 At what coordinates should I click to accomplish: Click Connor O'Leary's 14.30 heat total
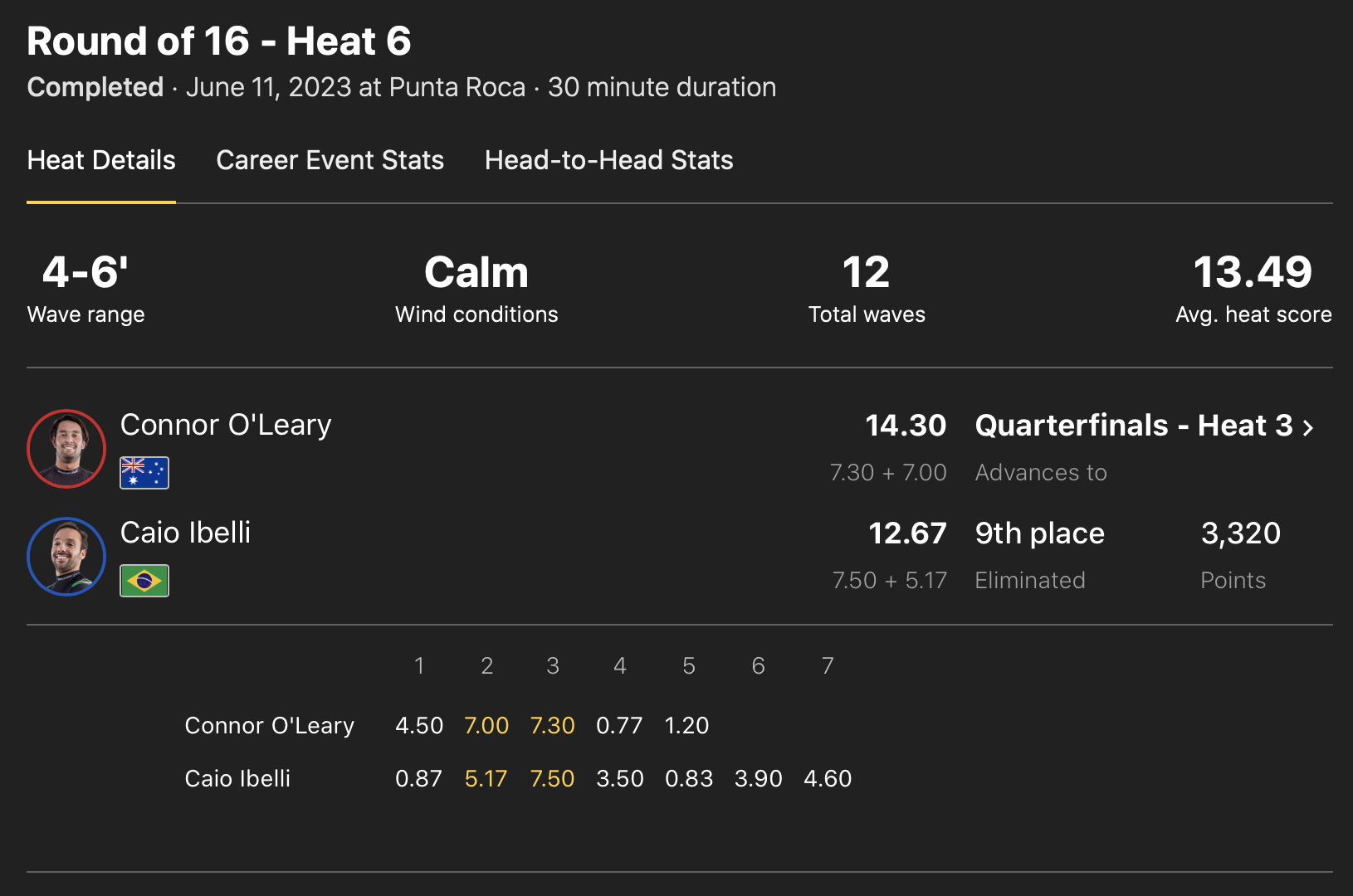(x=906, y=426)
